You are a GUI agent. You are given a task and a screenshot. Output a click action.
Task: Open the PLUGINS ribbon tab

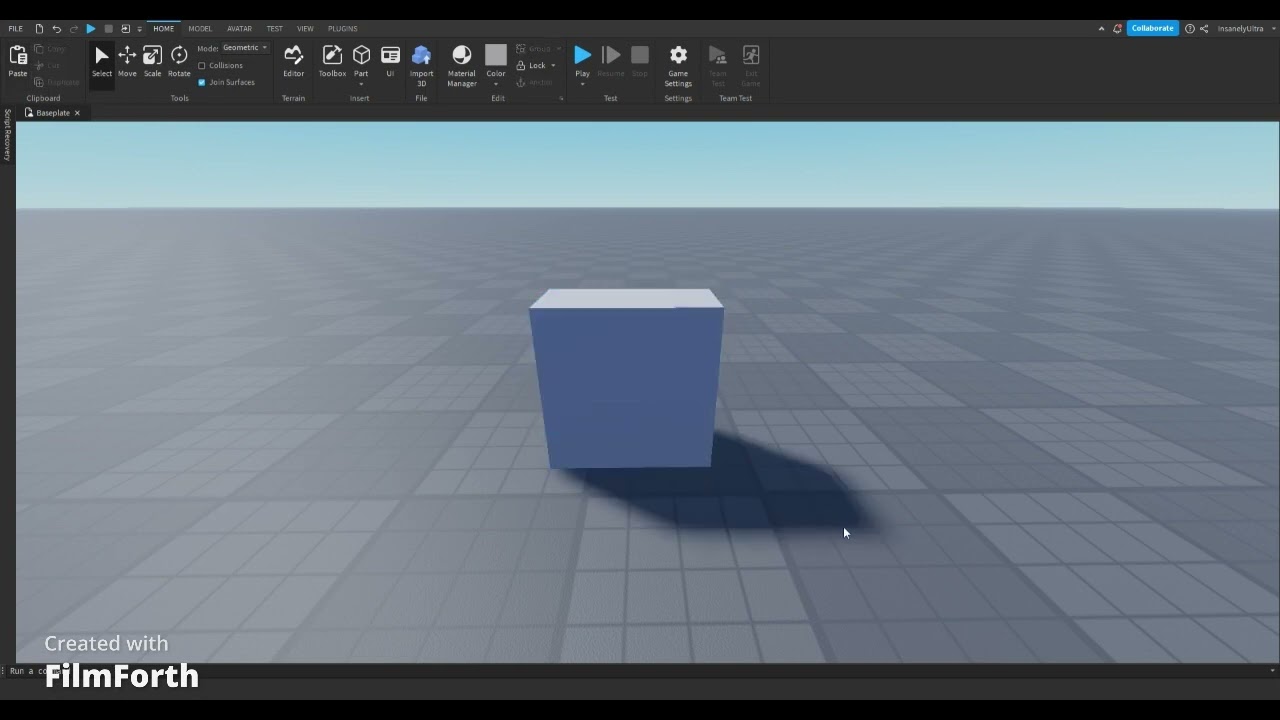click(x=342, y=29)
